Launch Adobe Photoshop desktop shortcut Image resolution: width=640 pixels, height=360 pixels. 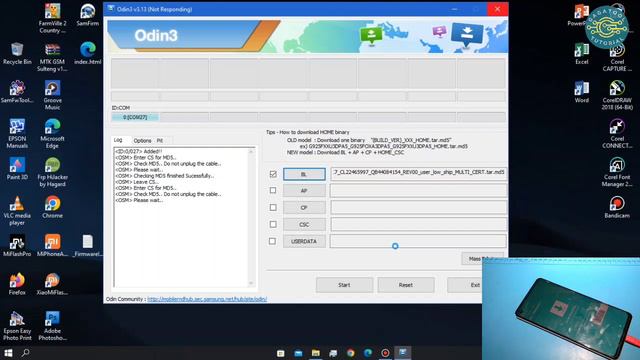pyautogui.click(x=52, y=326)
